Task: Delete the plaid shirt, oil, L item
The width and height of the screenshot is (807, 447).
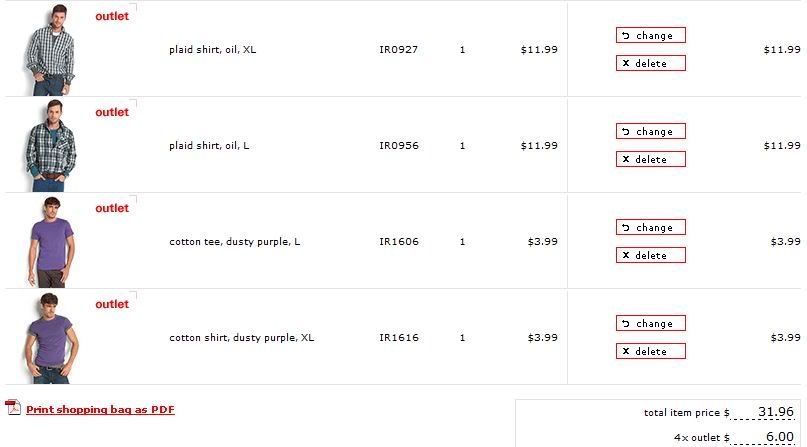Action: click(651, 159)
